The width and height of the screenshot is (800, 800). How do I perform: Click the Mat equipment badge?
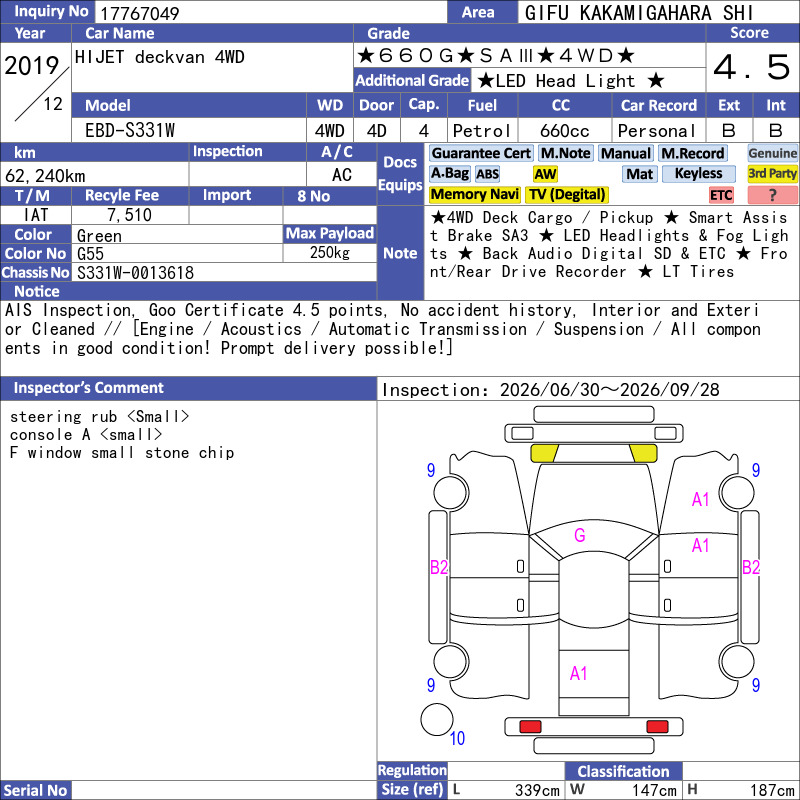coord(639,174)
